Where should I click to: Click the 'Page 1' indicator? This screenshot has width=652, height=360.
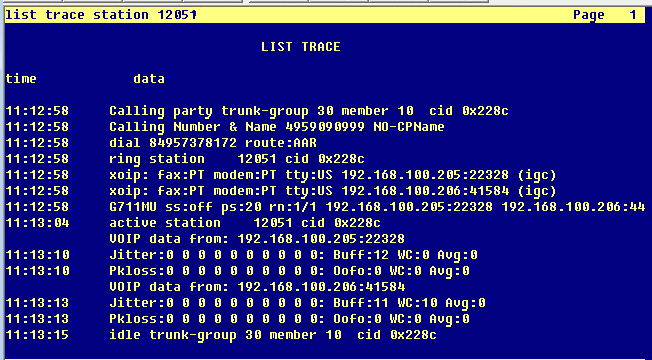(605, 15)
